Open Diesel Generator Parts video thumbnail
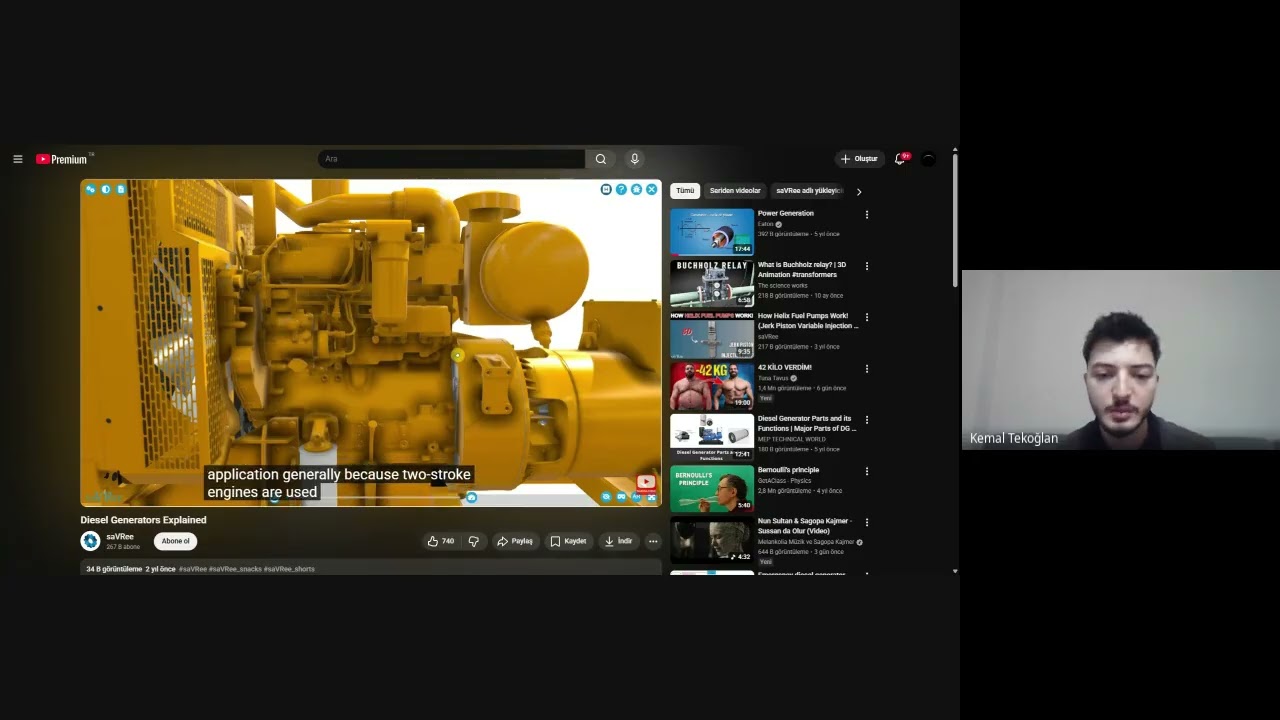 [x=712, y=437]
